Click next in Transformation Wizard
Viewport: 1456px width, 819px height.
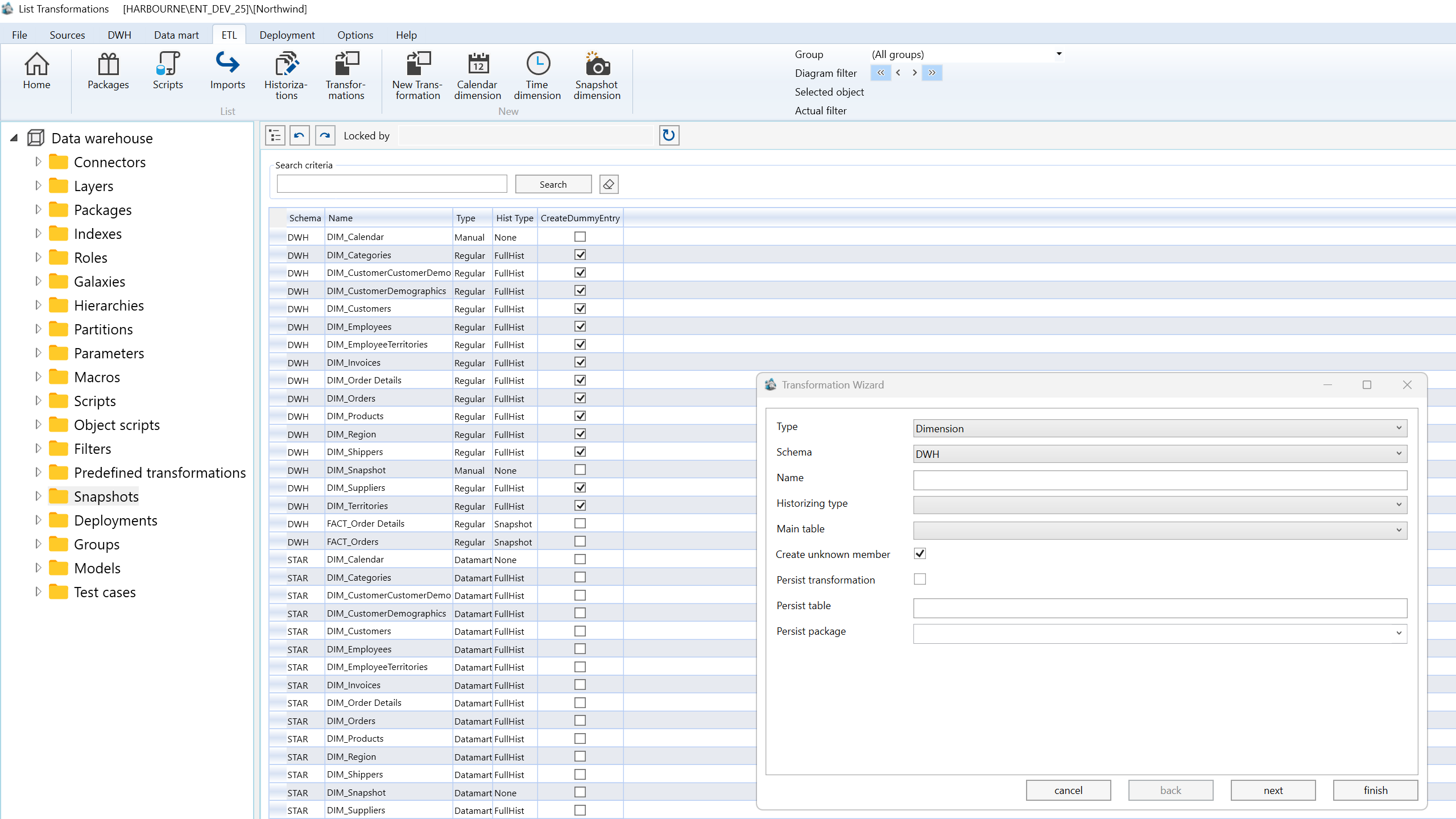[1273, 790]
